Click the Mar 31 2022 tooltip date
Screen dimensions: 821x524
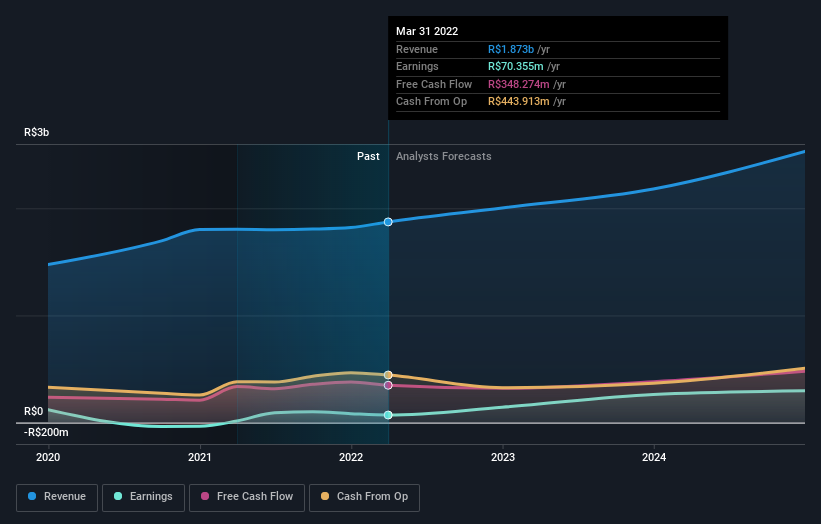427,31
